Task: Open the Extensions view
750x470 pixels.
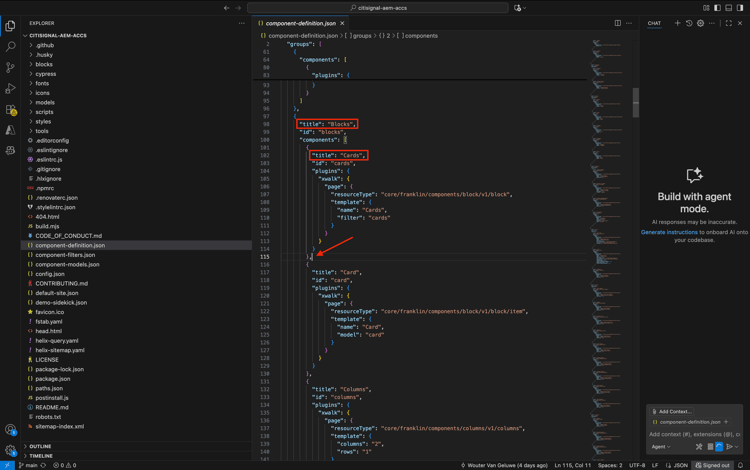Action: point(10,110)
